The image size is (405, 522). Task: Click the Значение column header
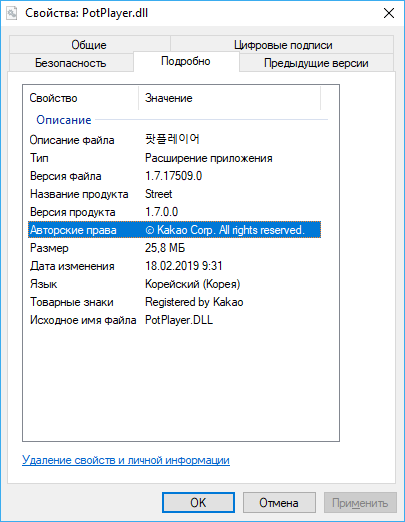230,98
